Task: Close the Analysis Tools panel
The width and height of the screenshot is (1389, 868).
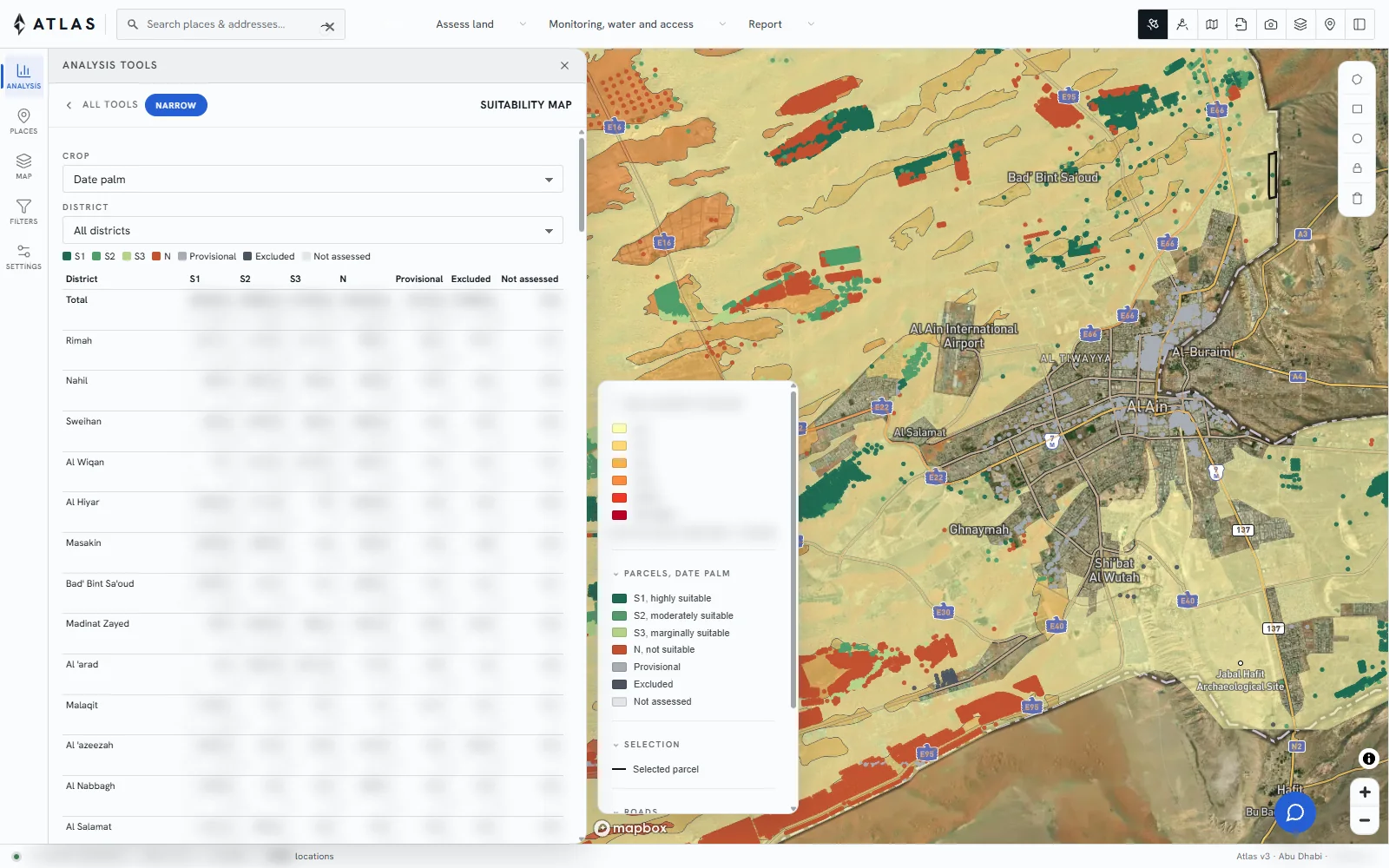Action: click(565, 65)
